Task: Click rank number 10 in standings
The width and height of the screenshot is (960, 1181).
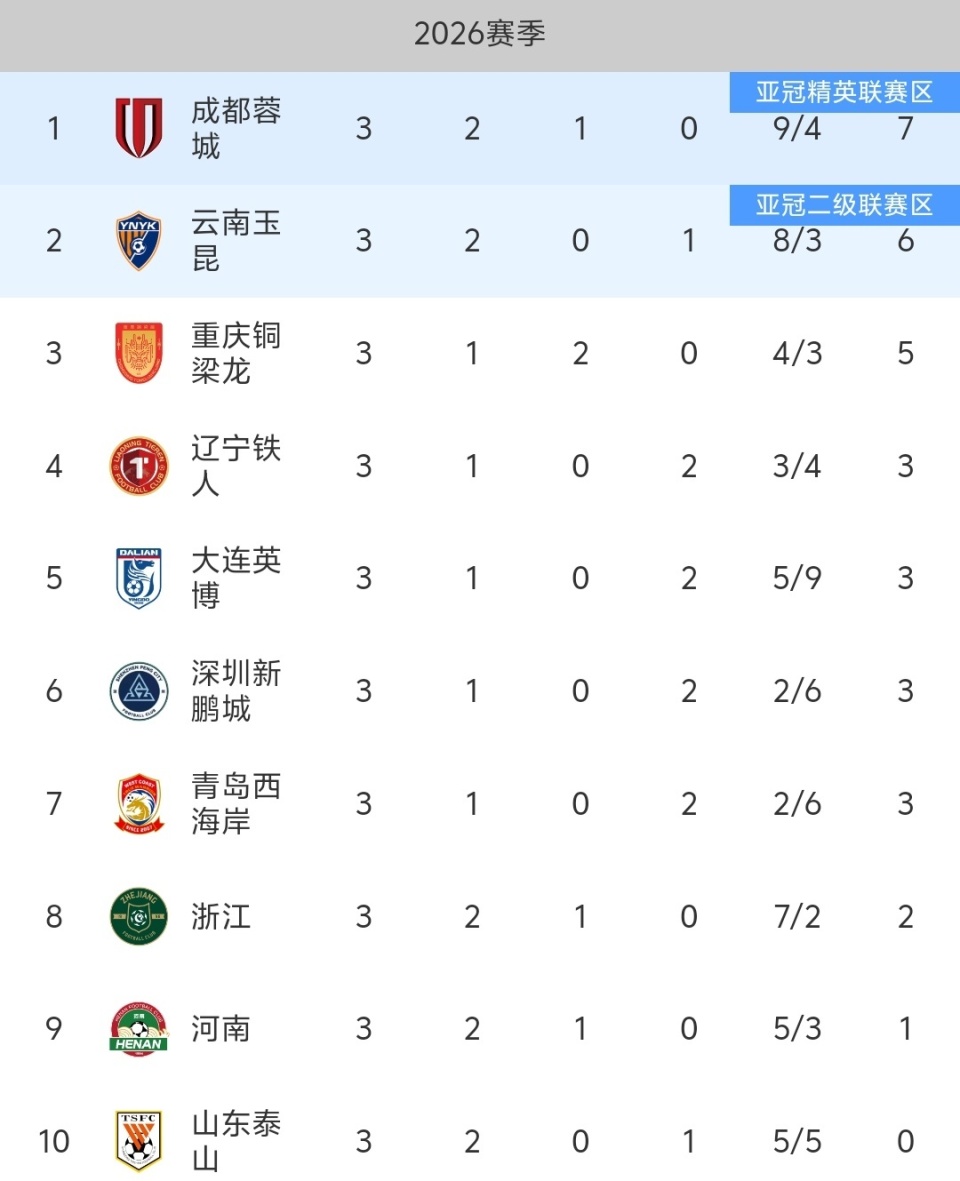Action: point(54,1141)
